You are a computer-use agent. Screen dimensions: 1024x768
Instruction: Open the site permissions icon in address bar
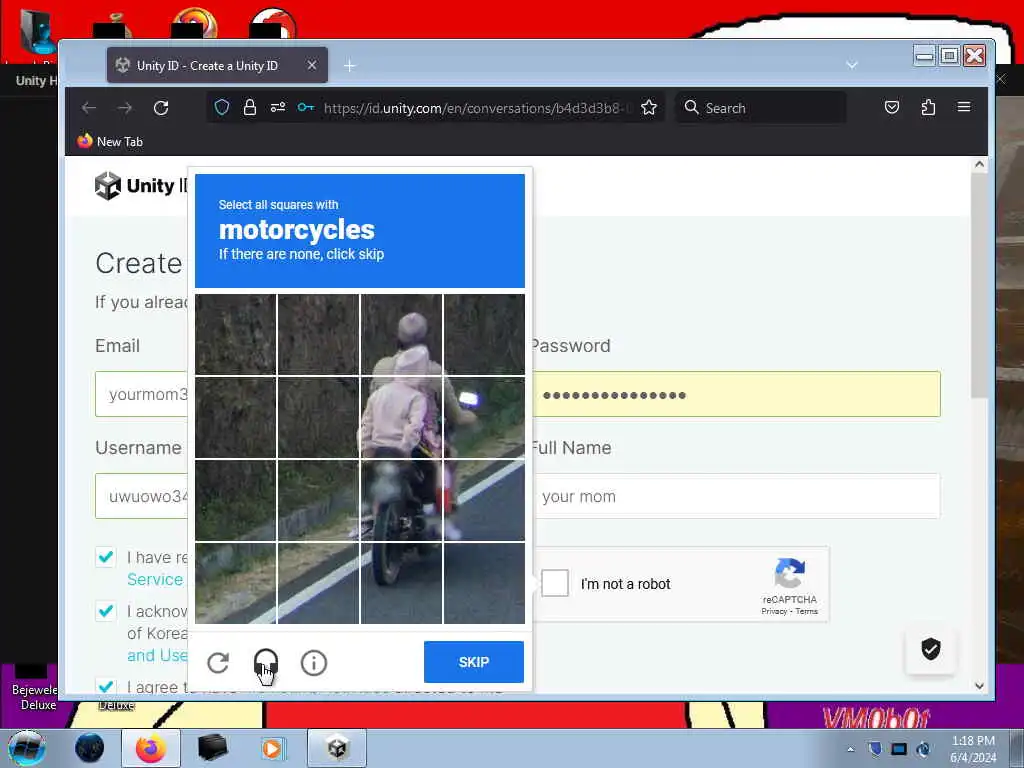[x=278, y=107]
